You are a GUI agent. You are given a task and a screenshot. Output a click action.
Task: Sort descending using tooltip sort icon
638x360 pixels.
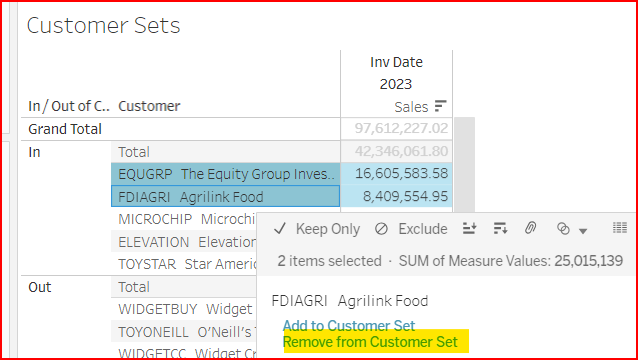[500, 229]
